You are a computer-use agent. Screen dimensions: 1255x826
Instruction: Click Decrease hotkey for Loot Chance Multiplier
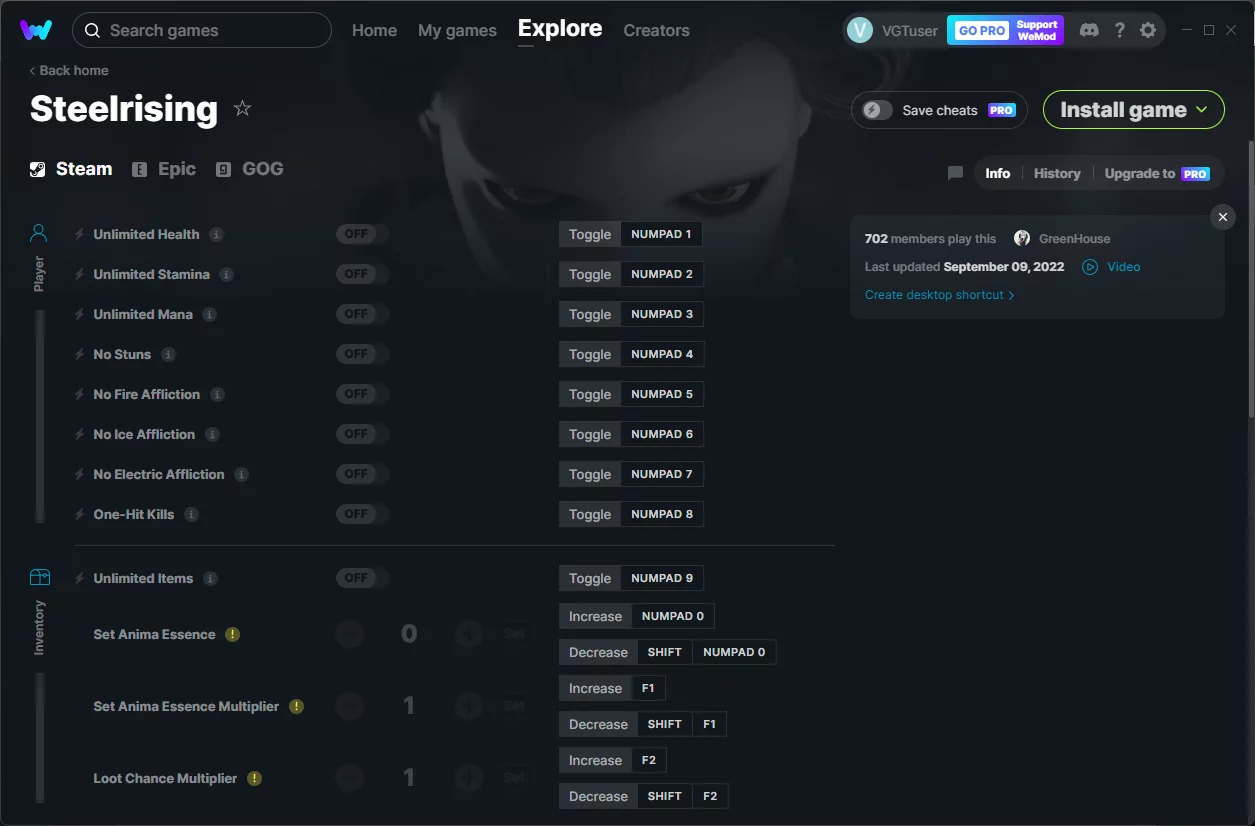coord(598,796)
